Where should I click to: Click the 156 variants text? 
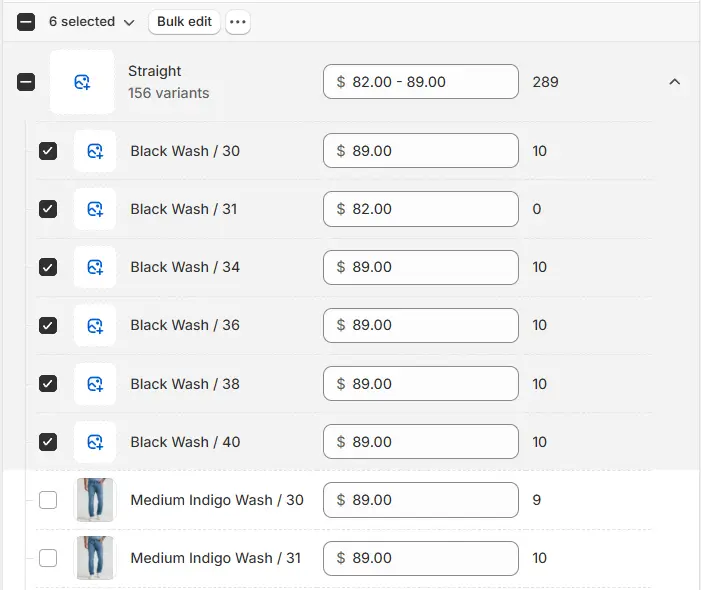click(x=169, y=93)
